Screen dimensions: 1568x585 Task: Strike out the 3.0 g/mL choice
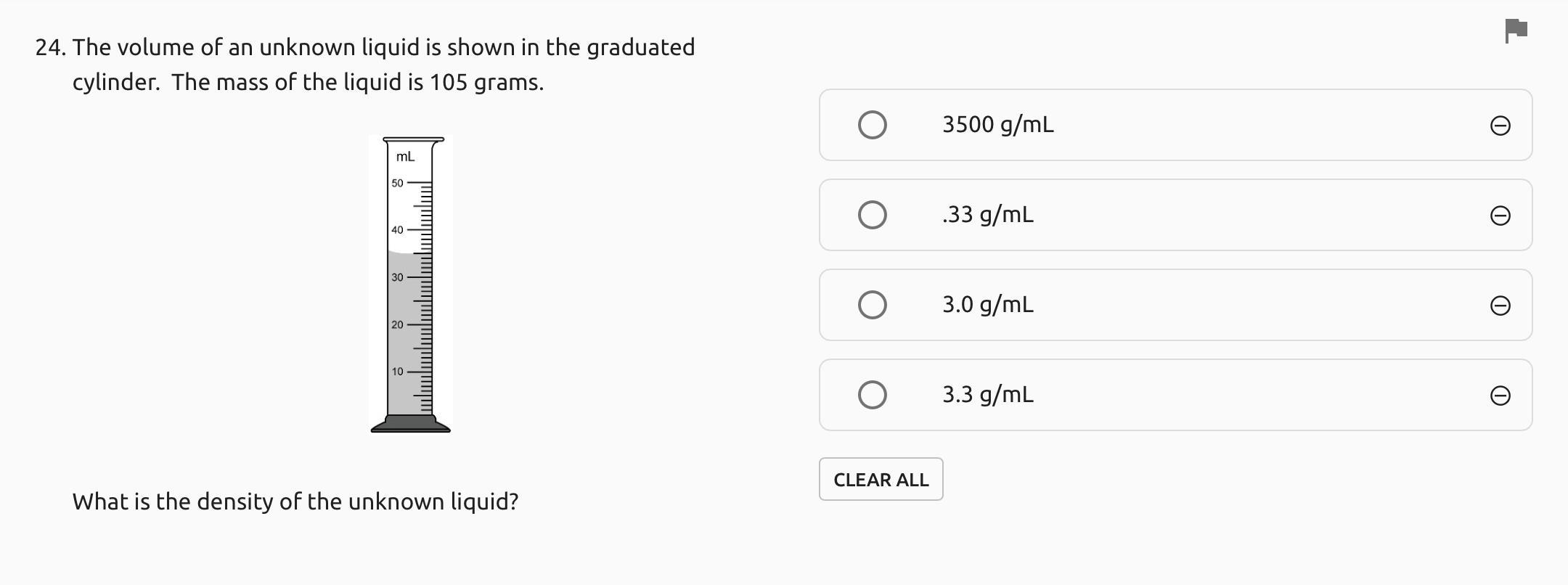point(1500,306)
